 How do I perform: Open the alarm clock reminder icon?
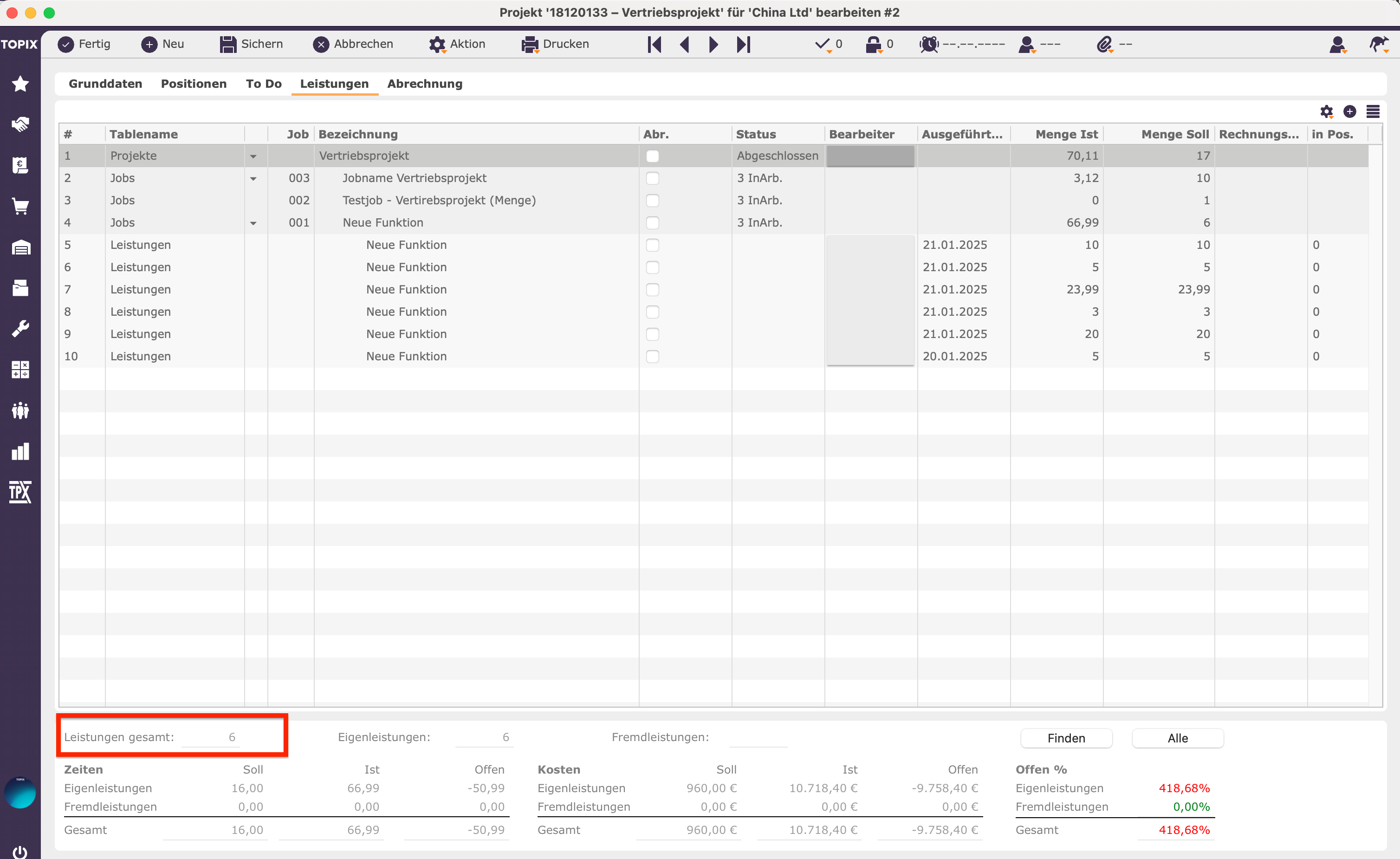coord(929,44)
